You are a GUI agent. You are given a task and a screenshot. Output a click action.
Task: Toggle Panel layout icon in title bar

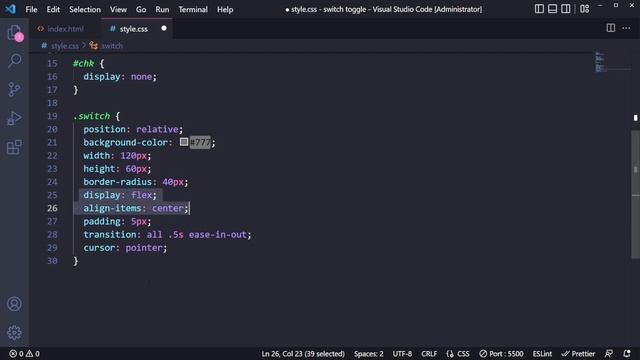tap(552, 9)
